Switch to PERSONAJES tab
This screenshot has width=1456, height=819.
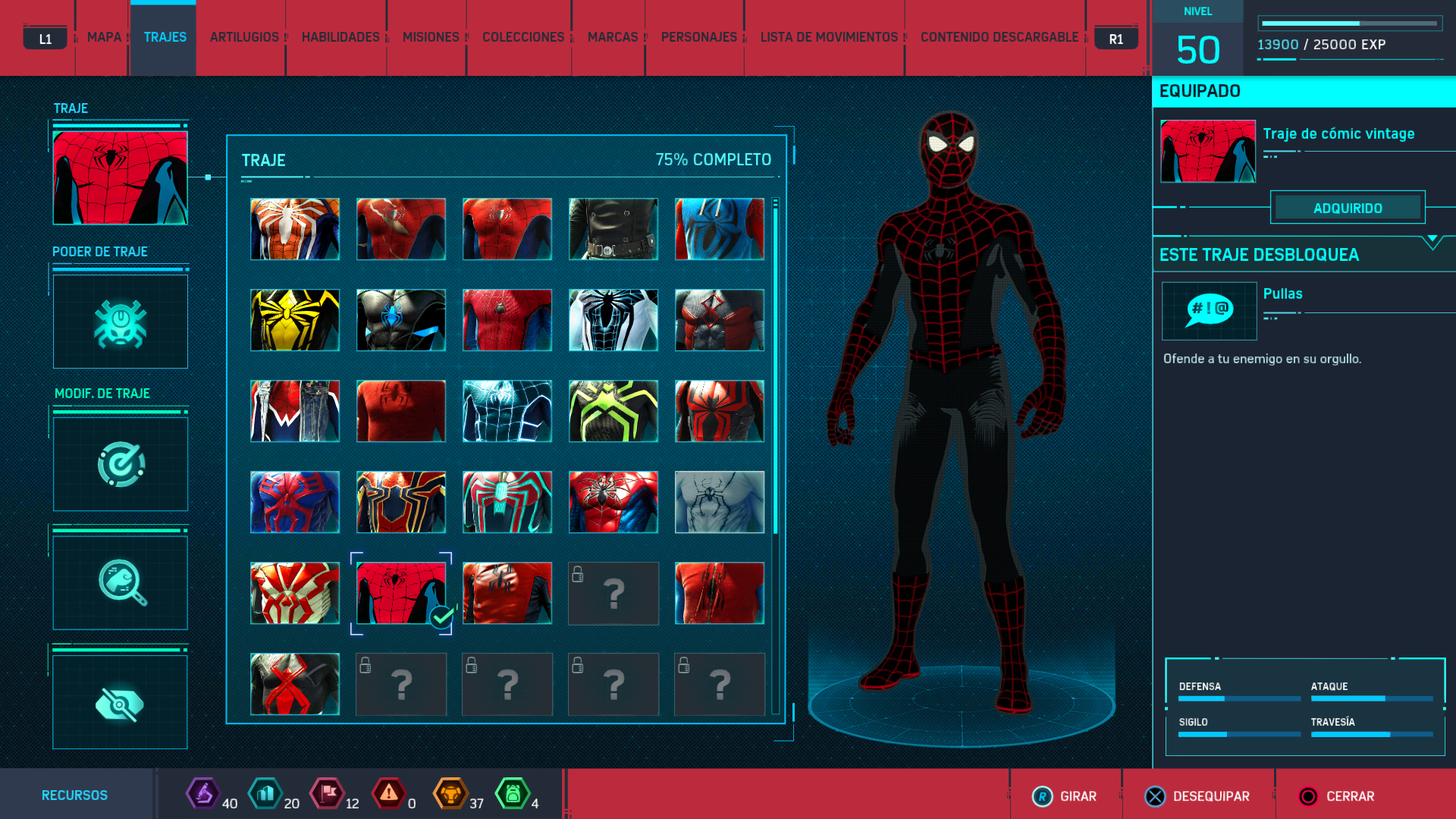coord(699,37)
